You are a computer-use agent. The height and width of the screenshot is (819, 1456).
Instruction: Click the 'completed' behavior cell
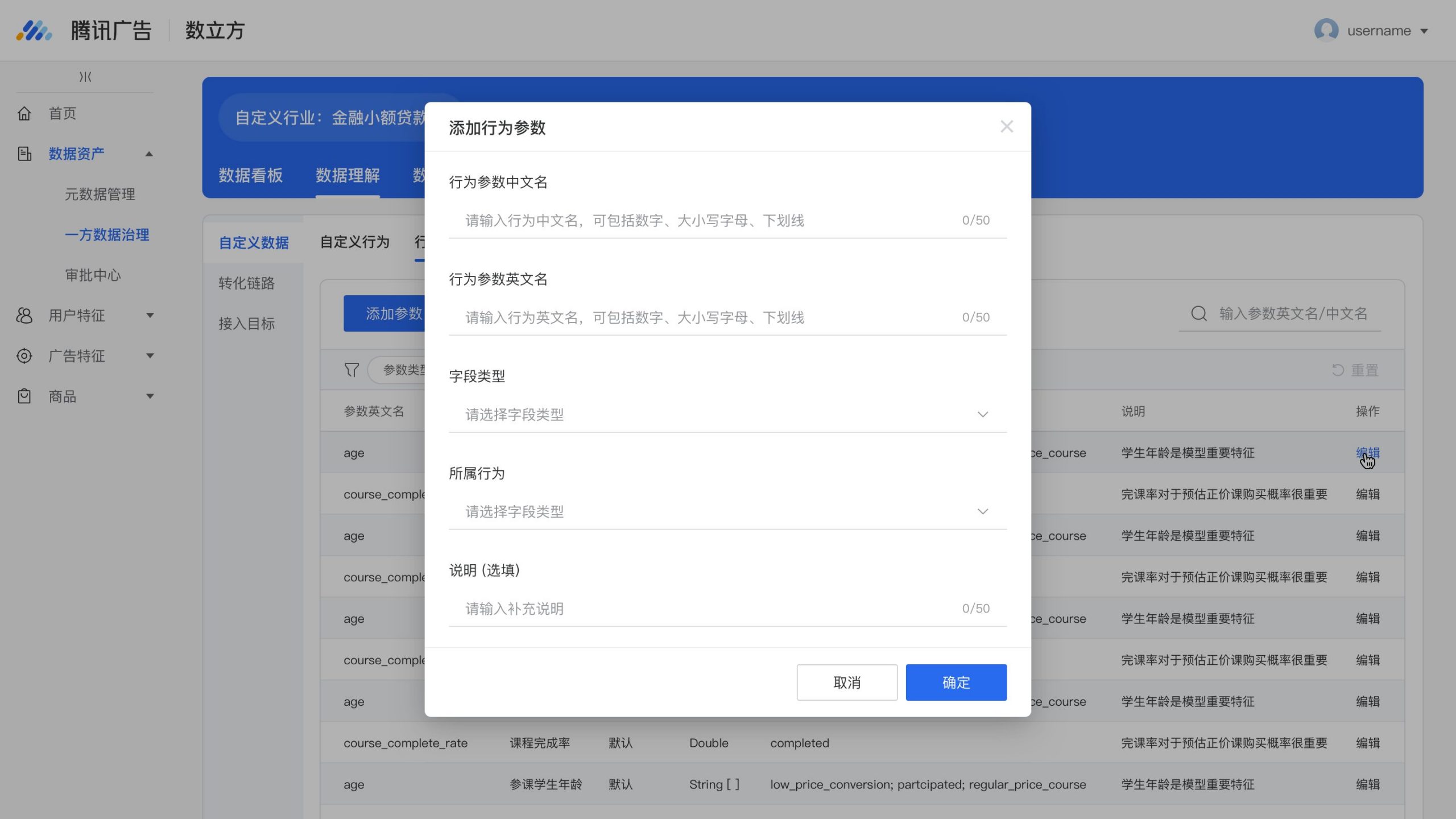pos(800,743)
